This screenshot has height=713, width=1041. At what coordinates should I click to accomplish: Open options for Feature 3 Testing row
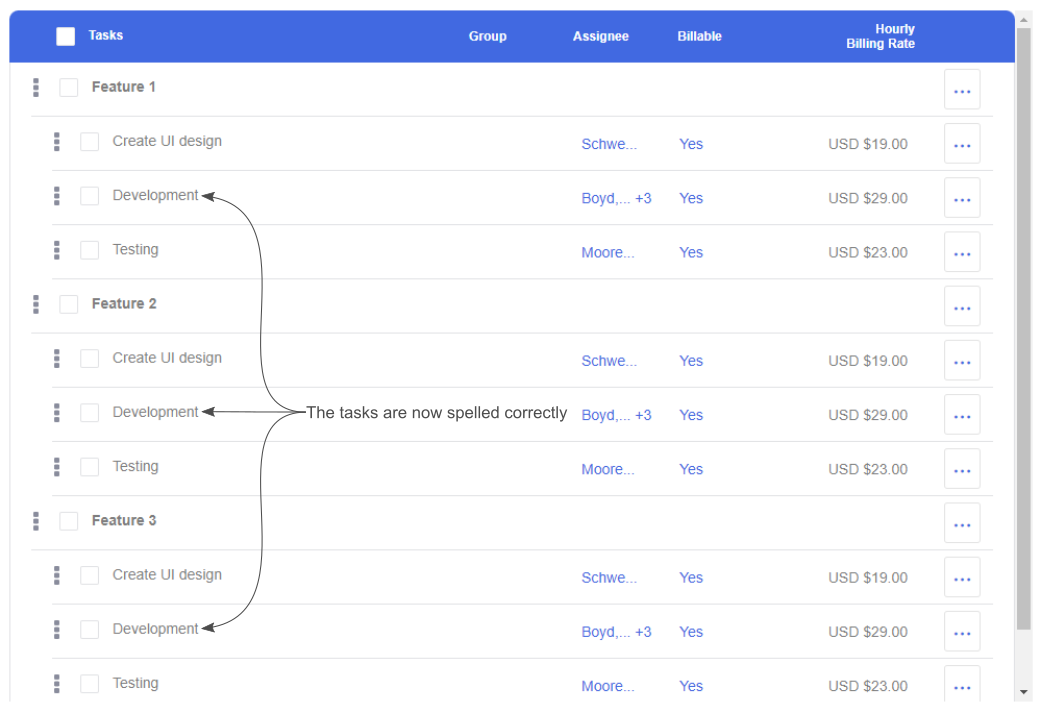pyautogui.click(x=962, y=684)
